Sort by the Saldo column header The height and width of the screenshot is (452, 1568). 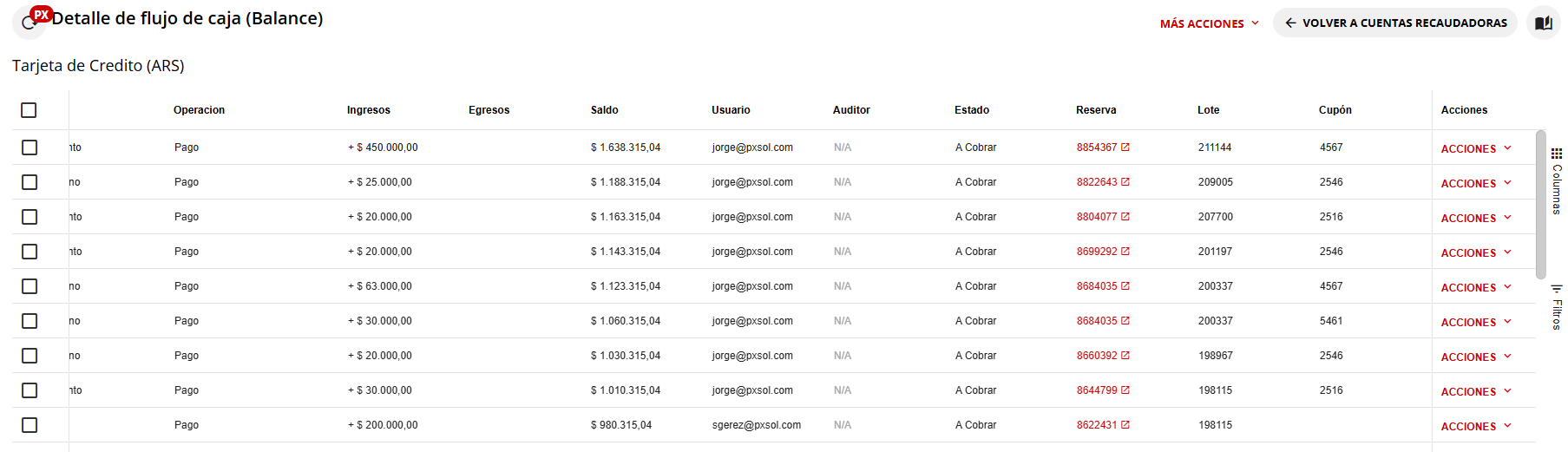[605, 110]
